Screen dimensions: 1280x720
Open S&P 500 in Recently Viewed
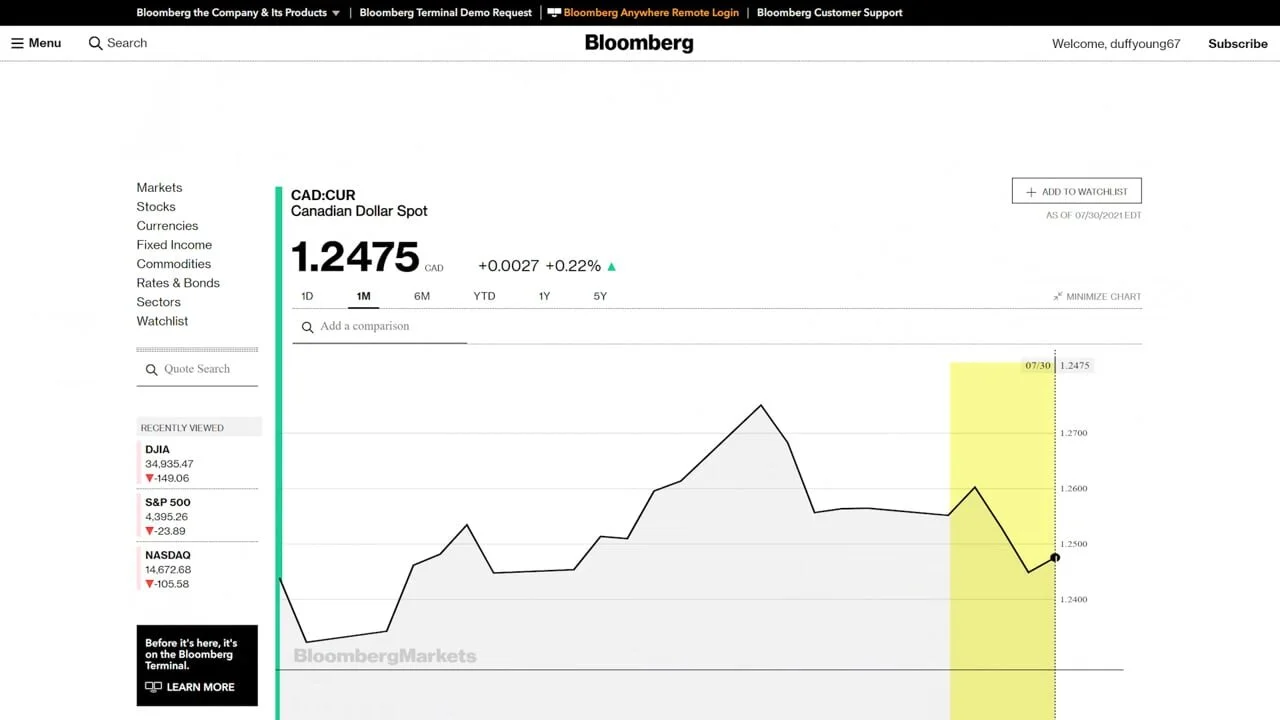click(x=167, y=503)
